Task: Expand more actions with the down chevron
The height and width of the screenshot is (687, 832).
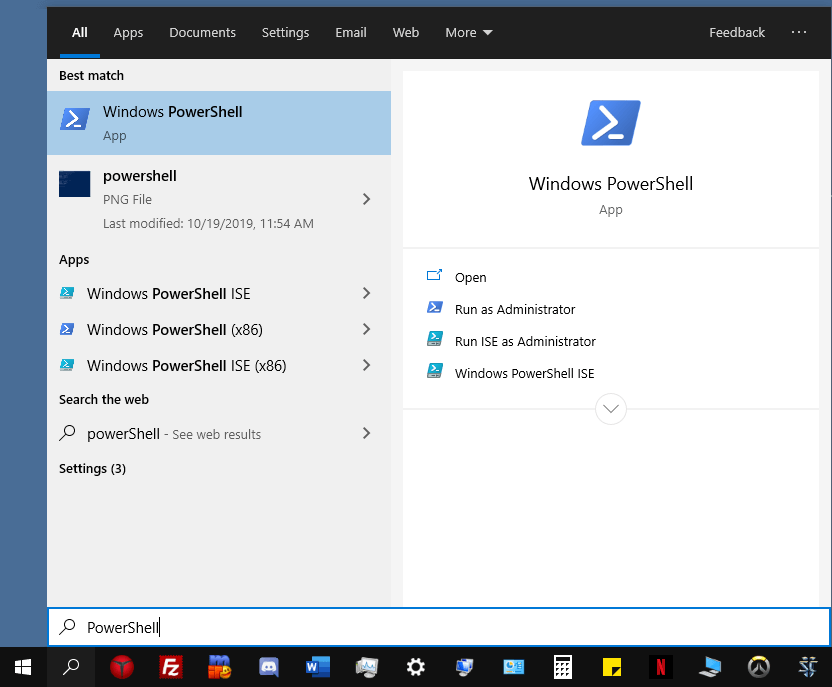Action: tap(611, 409)
